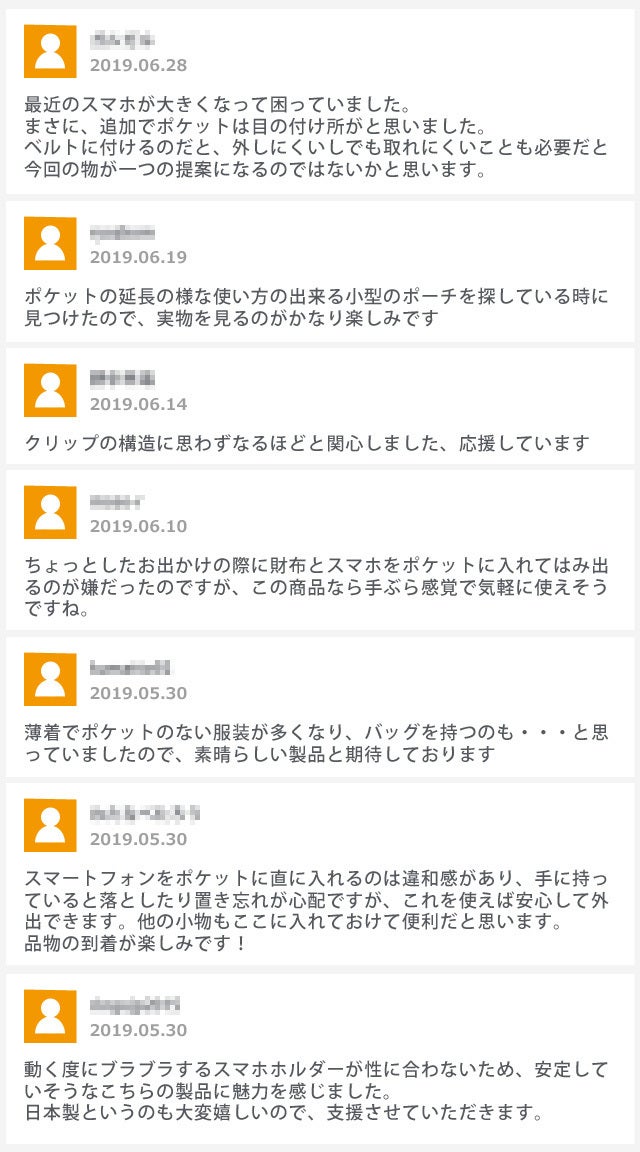This screenshot has height=1152, width=640.
Task: Click avatar above the スマートフォンをポケット comment
Action: [x=50, y=825]
